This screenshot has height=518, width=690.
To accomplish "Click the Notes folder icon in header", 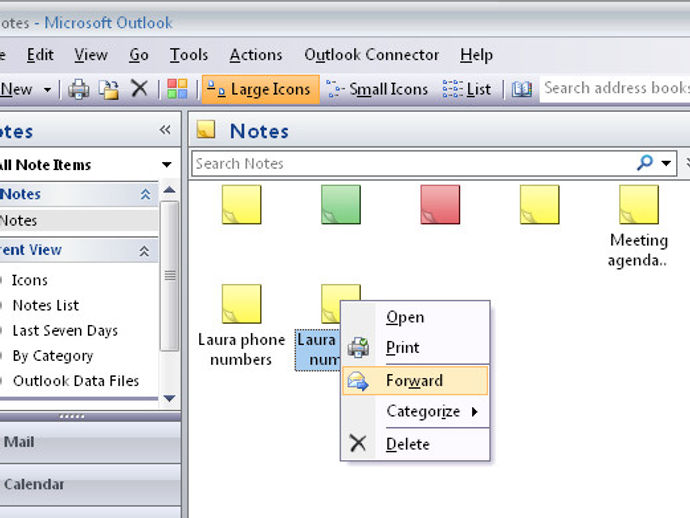I will tap(206, 130).
